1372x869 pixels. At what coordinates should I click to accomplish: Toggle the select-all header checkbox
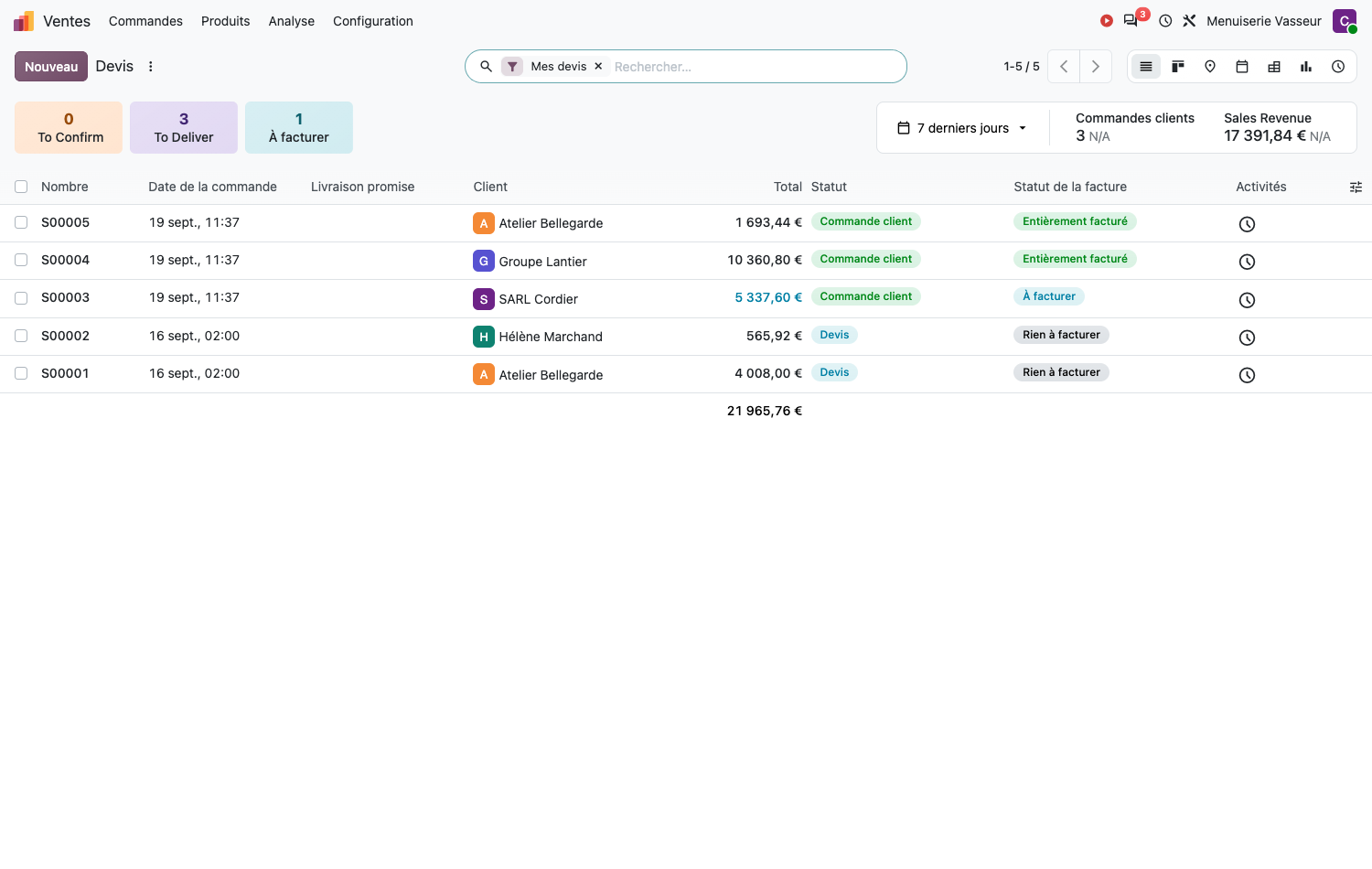21,187
